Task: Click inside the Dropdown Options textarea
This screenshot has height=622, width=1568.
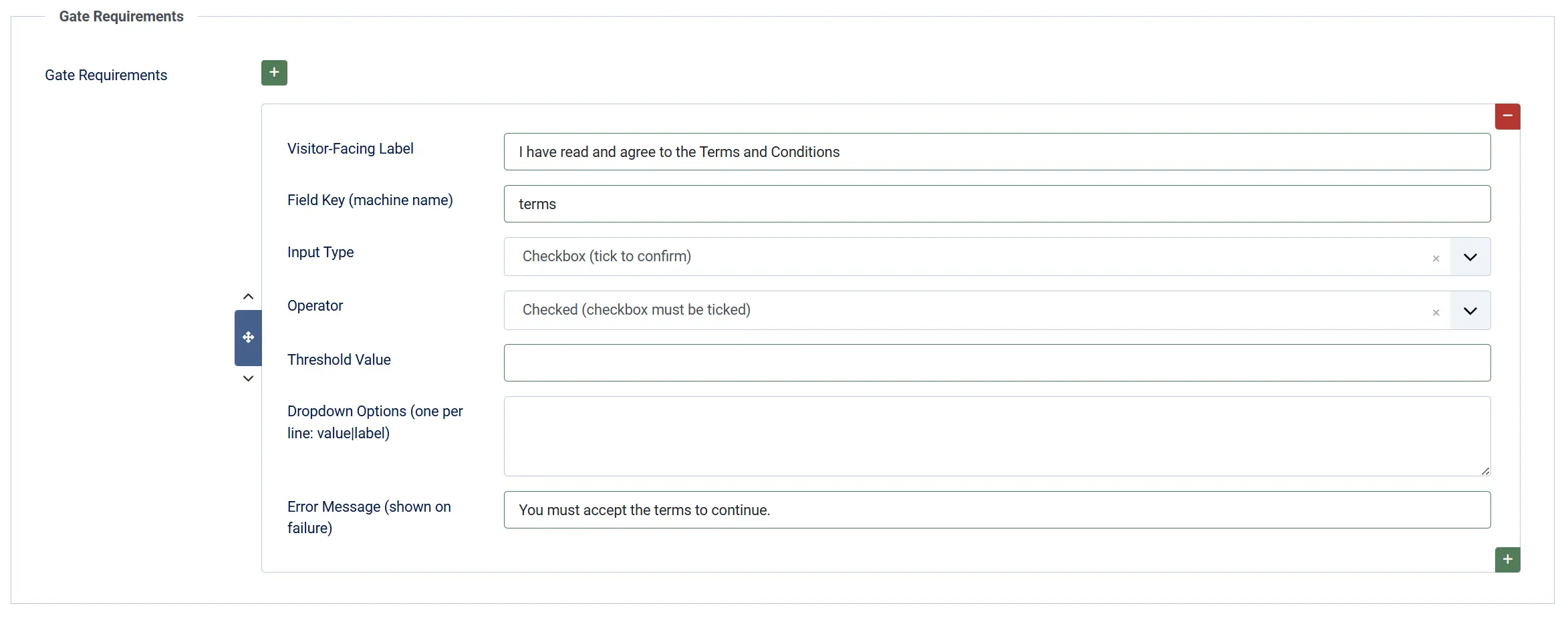Action: pos(997,436)
